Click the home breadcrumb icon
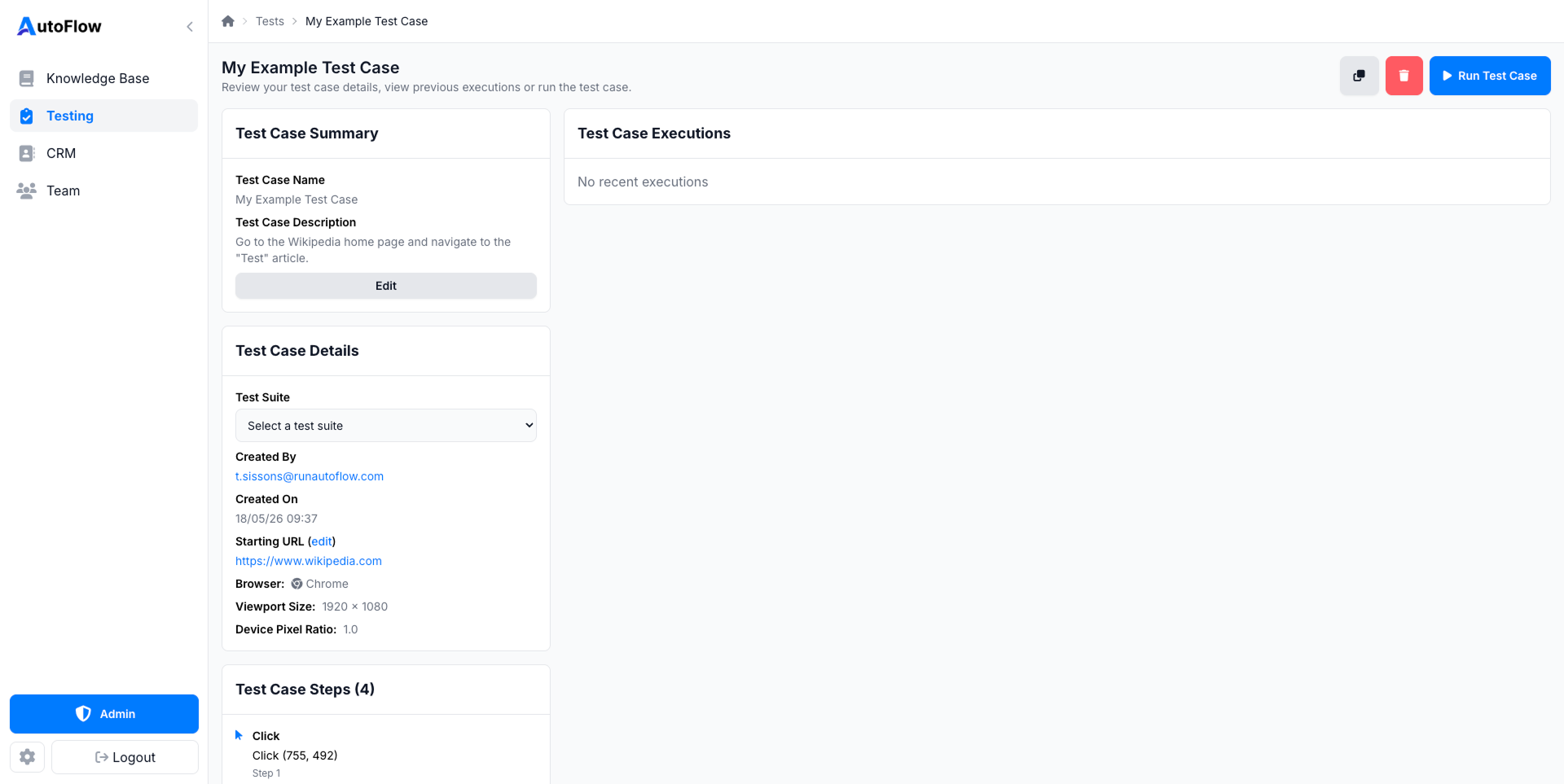Image resolution: width=1564 pixels, height=784 pixels. coord(228,21)
